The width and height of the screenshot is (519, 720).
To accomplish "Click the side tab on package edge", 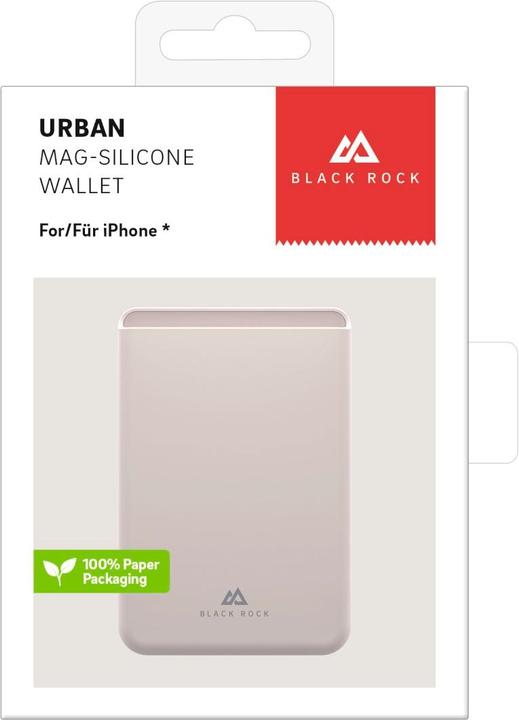I will click(493, 402).
